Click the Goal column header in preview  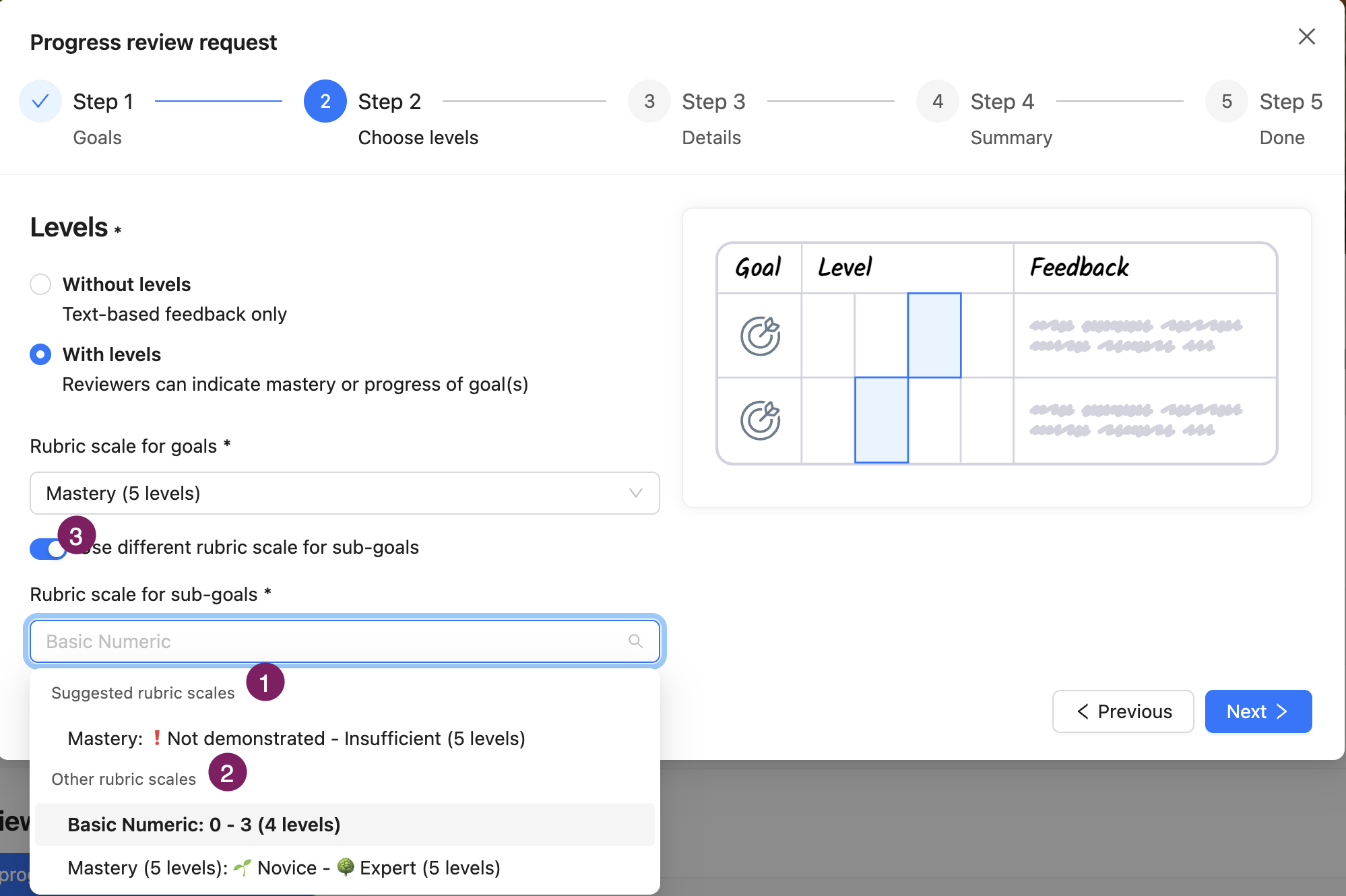coord(758,267)
